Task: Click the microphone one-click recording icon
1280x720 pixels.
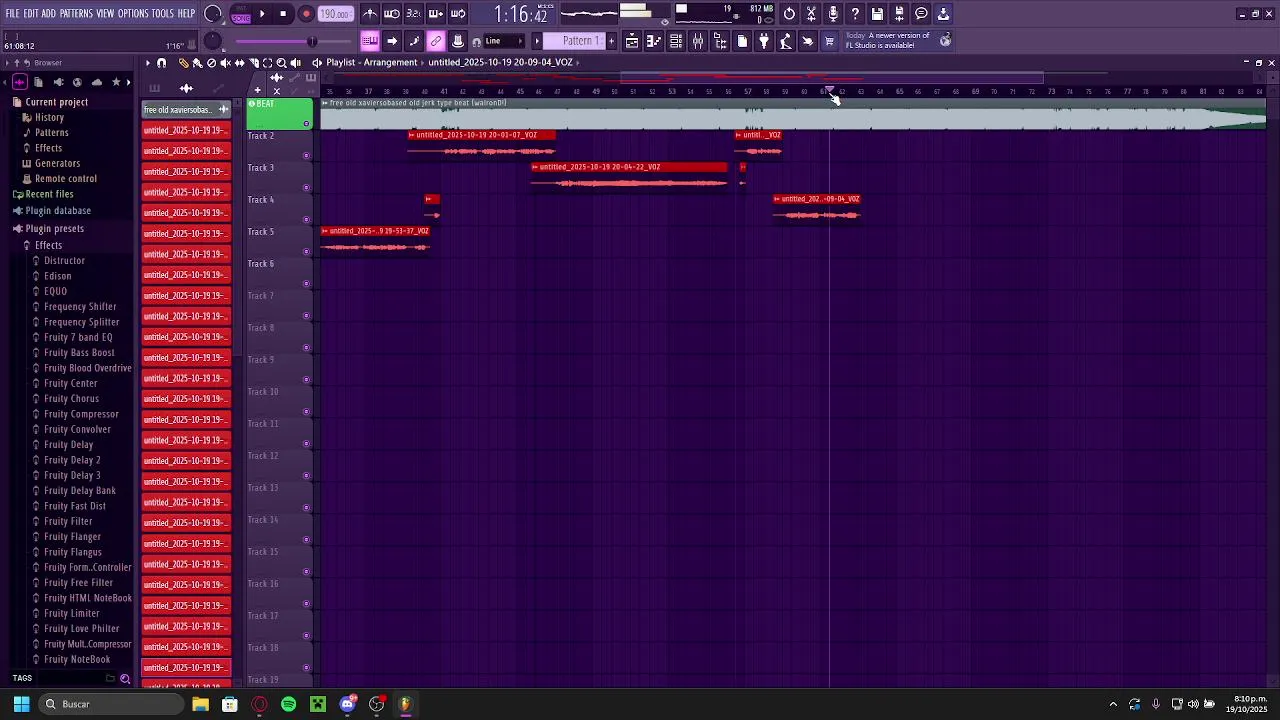Action: (x=833, y=14)
